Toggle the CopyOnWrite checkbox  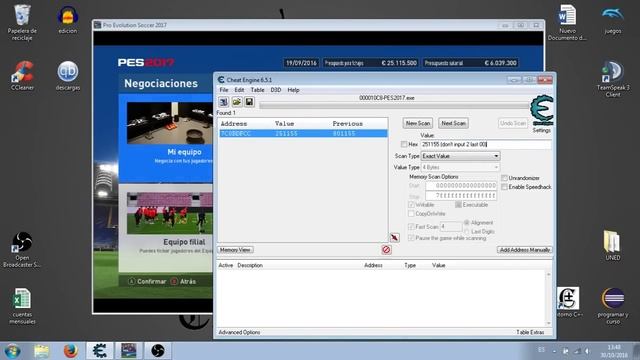(x=411, y=213)
